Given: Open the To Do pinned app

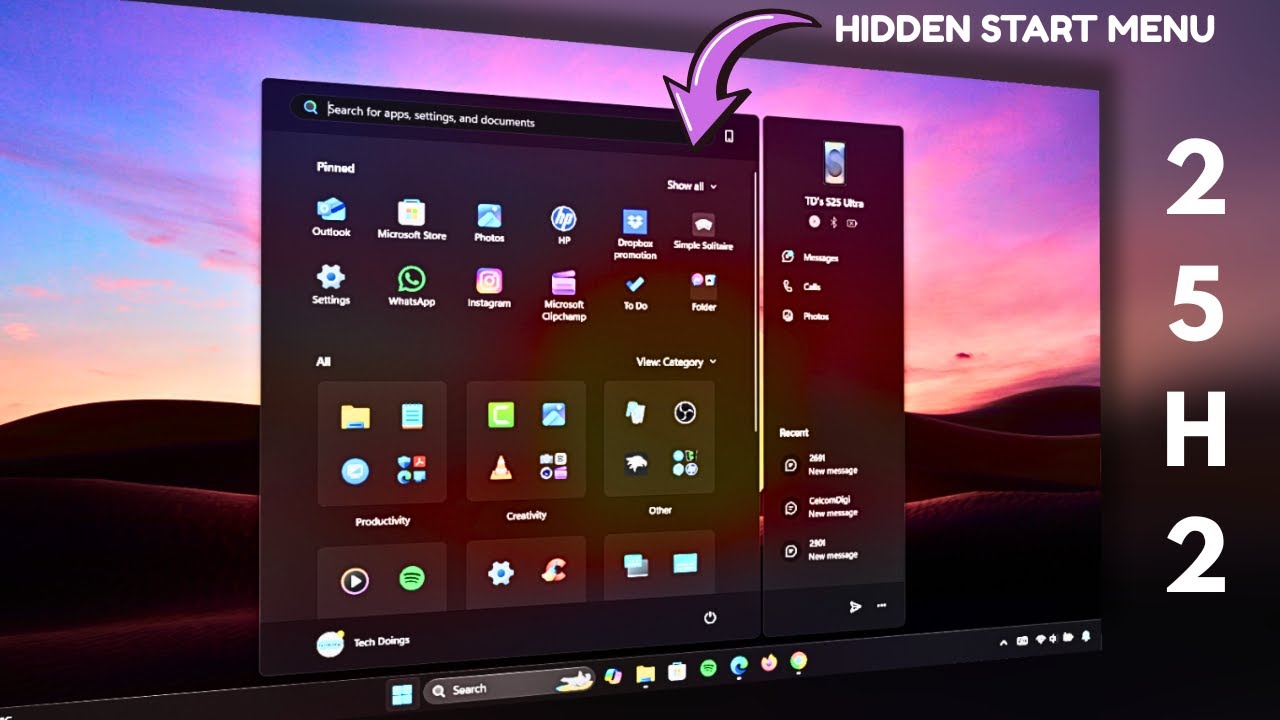Looking at the screenshot, I should 635,292.
